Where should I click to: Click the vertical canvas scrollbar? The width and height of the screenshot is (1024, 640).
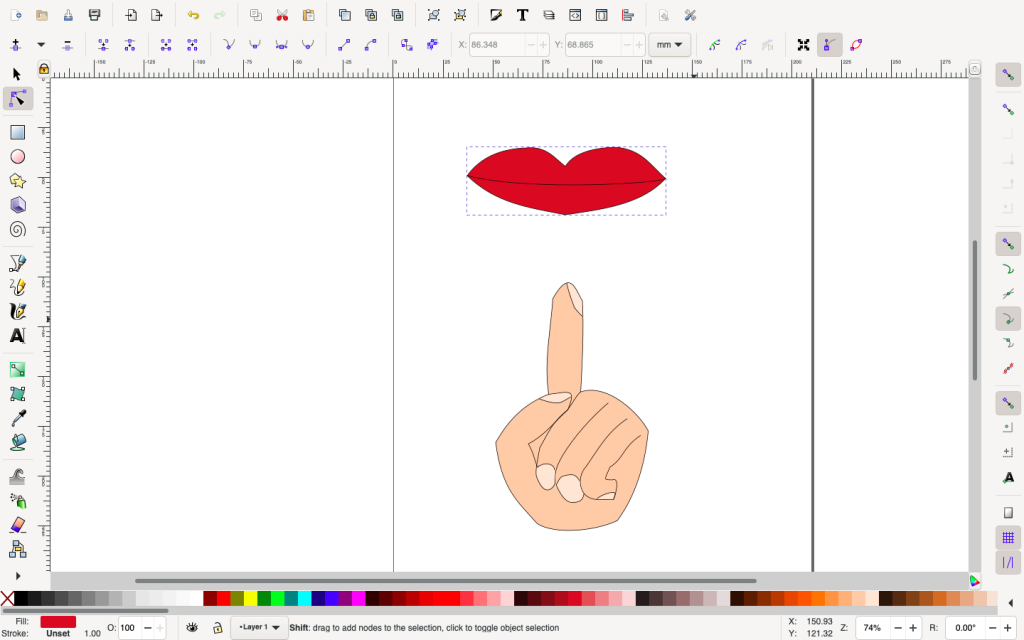(975, 310)
